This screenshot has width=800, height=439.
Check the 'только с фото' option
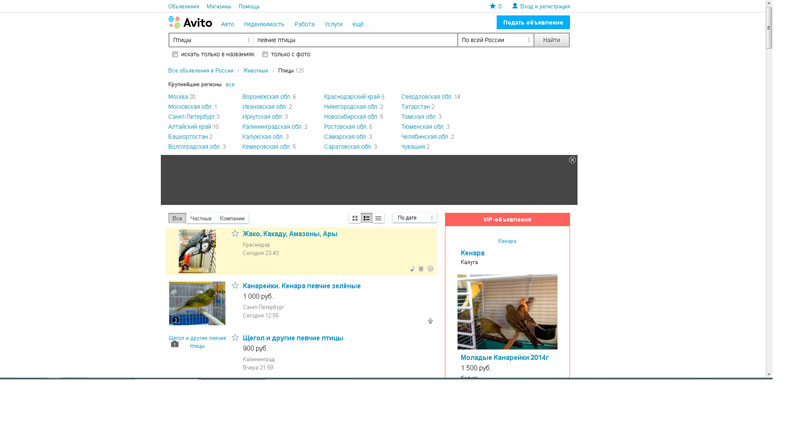[x=265, y=54]
